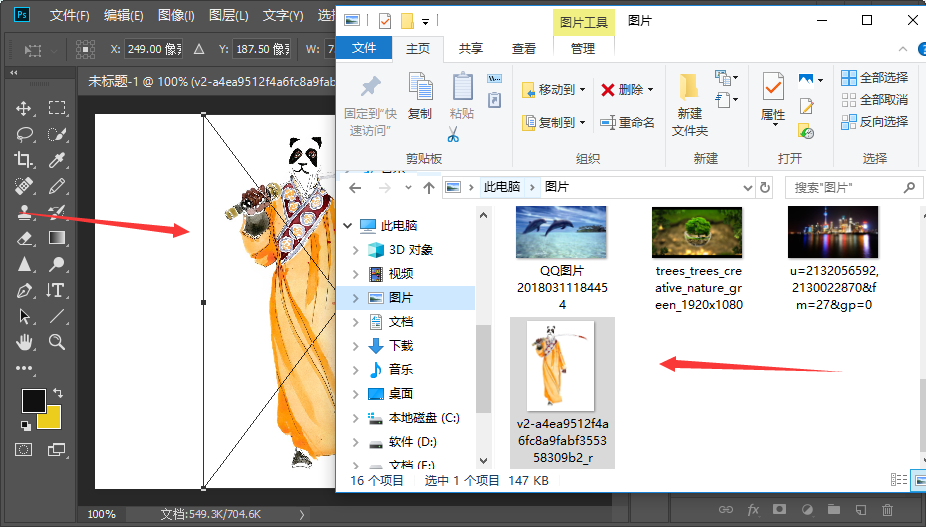
Task: Click the X position field in options bar
Action: coord(154,49)
